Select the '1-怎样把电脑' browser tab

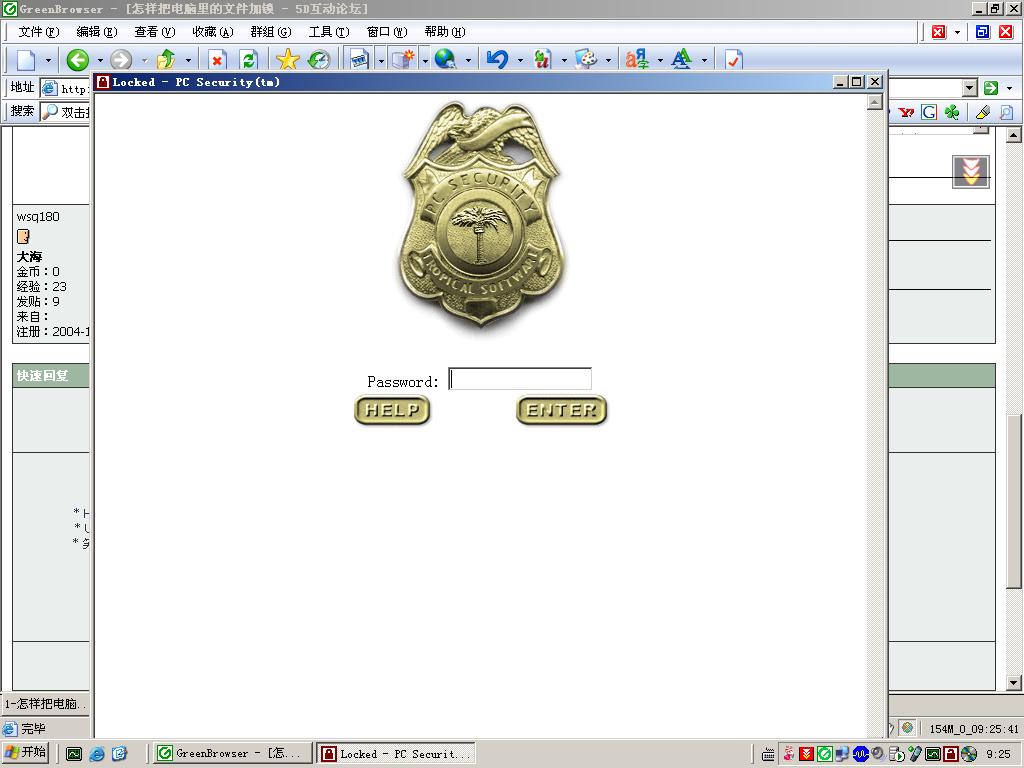coord(45,704)
